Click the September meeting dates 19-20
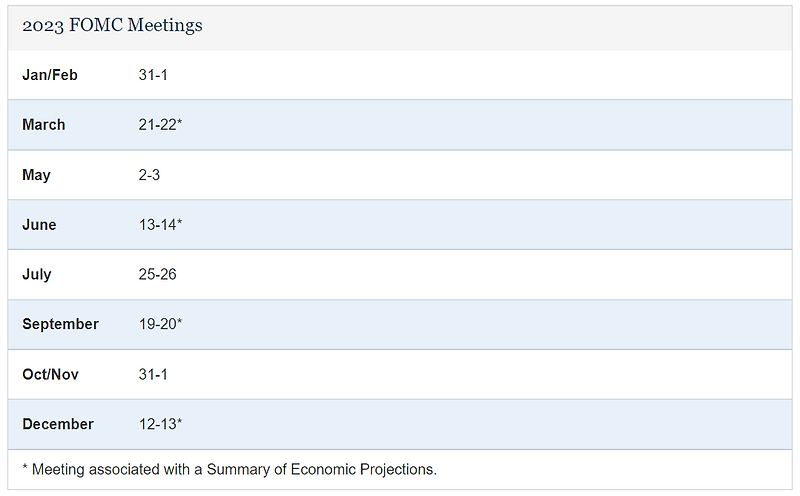 click(x=158, y=324)
